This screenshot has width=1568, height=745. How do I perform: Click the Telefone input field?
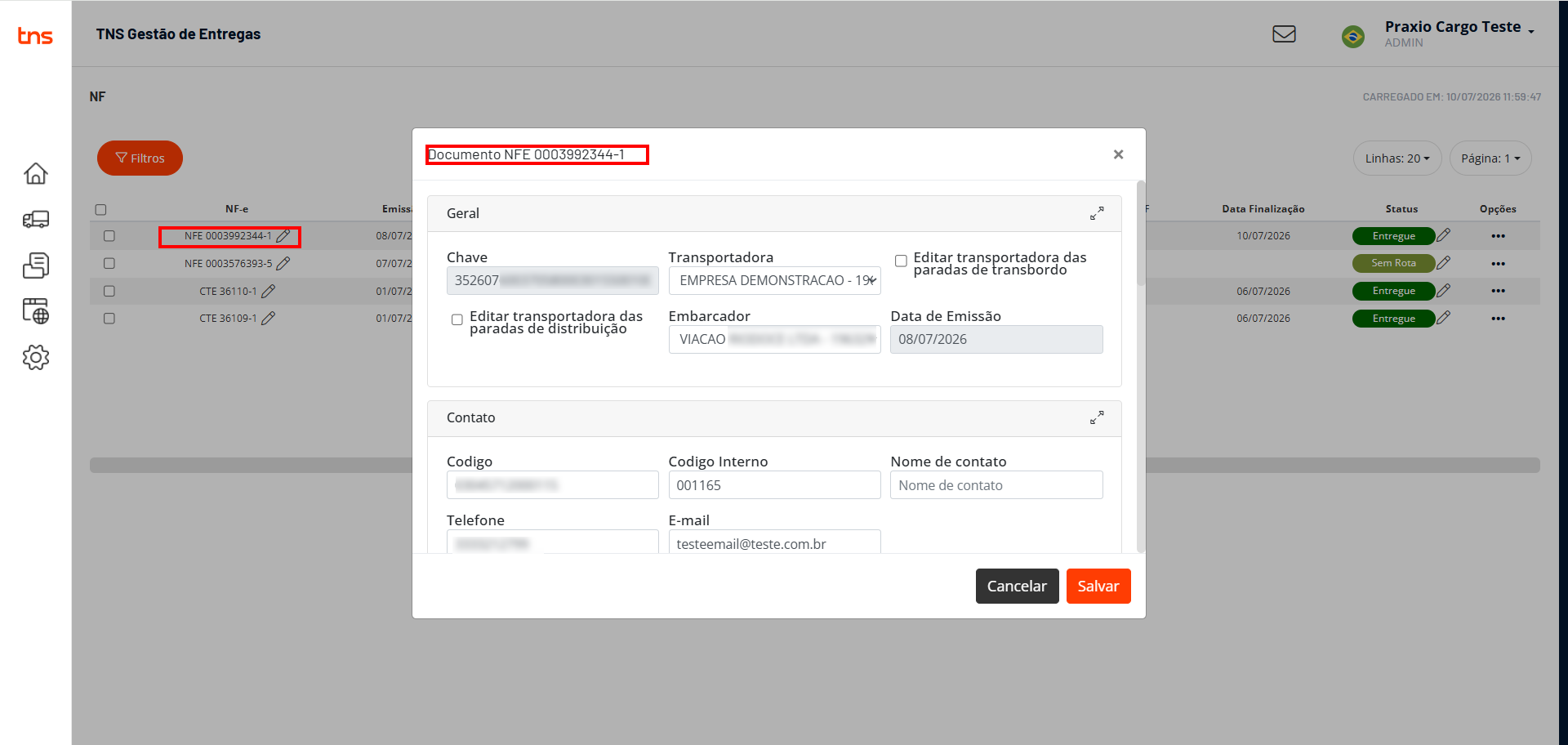[x=552, y=542]
